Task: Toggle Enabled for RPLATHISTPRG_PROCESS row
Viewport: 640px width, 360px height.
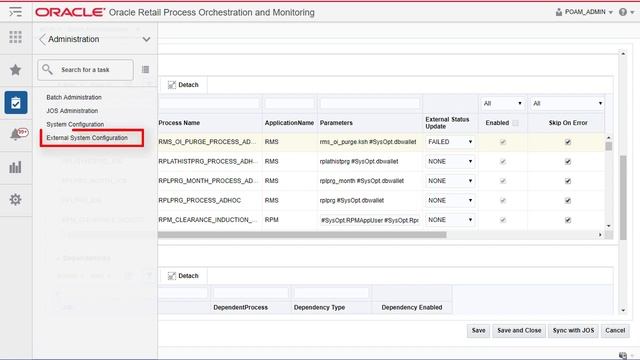Action: 503,162
